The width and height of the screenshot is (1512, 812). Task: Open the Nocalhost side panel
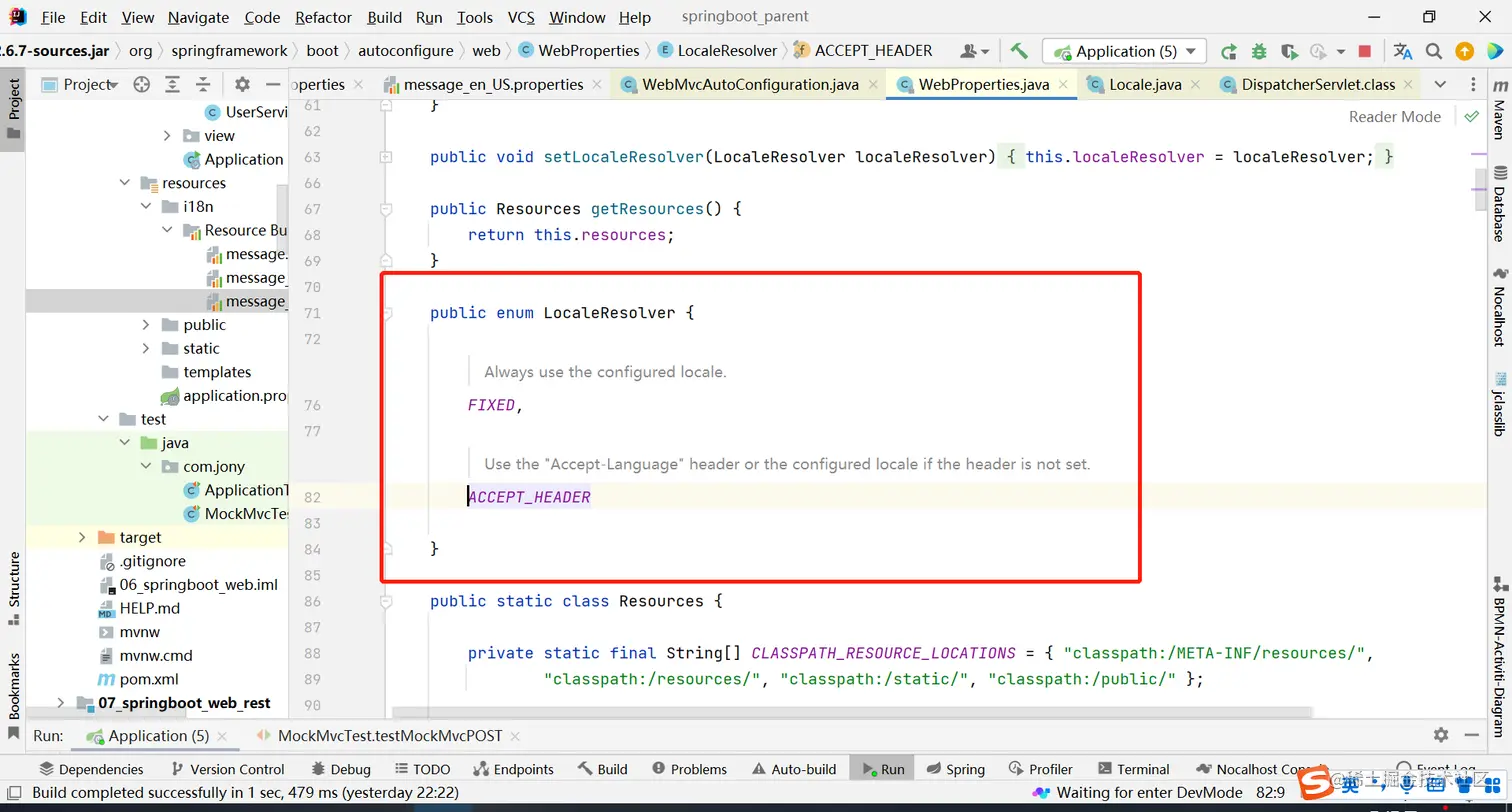click(x=1499, y=307)
